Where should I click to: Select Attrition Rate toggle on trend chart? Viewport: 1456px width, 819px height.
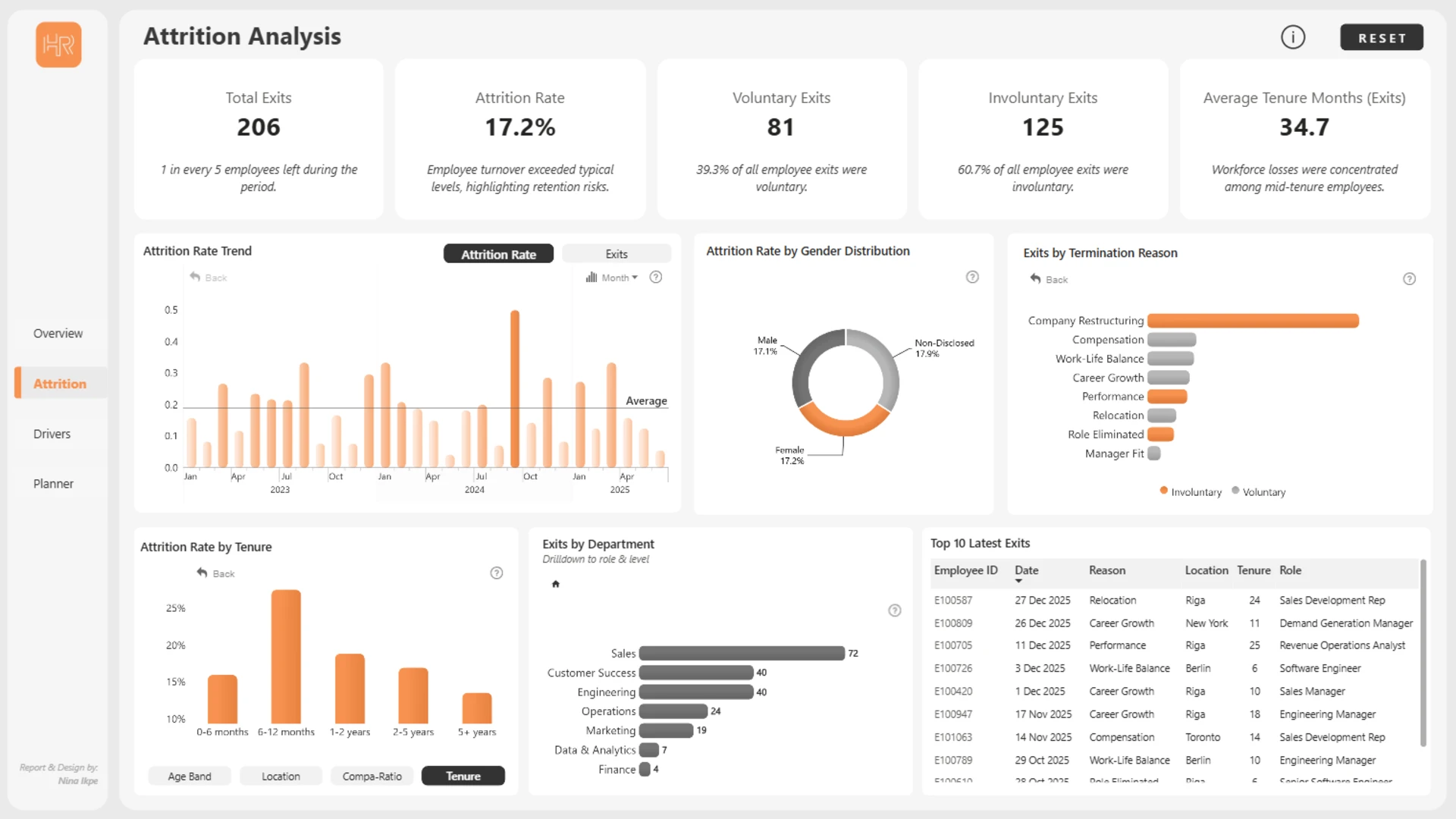click(x=498, y=254)
